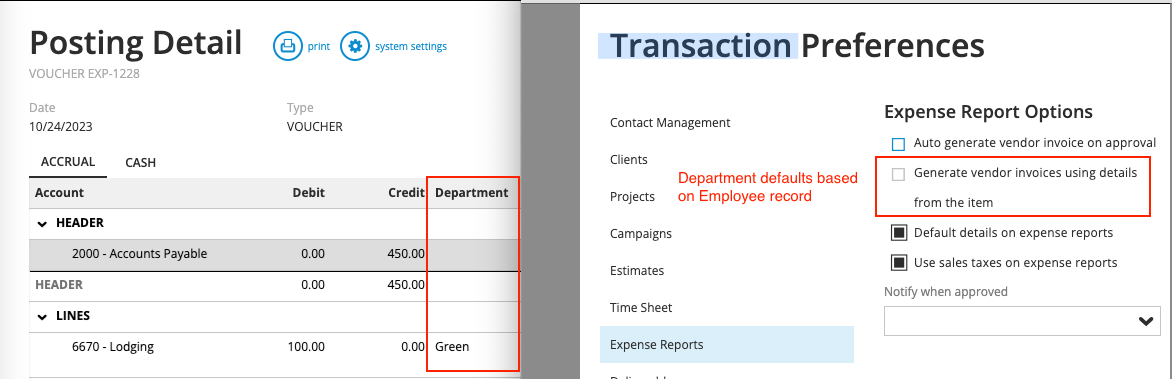Image resolution: width=1172 pixels, height=379 pixels.
Task: Open Campaigns preferences section
Action: pyautogui.click(x=641, y=233)
